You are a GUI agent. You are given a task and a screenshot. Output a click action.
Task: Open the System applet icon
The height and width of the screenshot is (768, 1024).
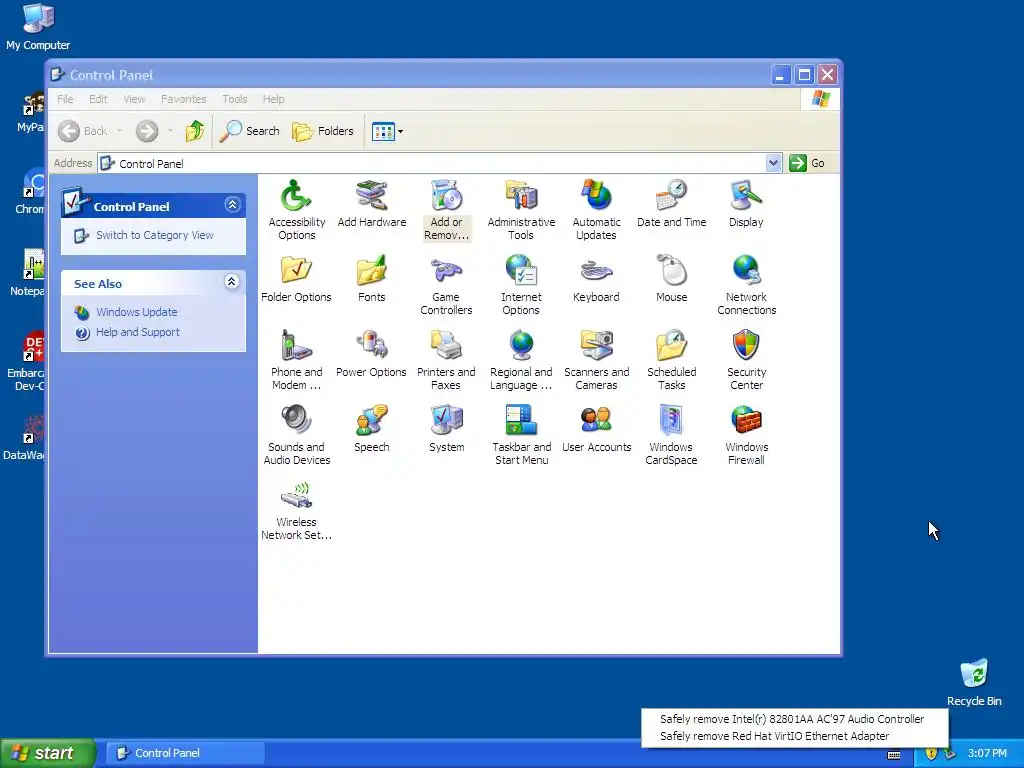(x=447, y=429)
